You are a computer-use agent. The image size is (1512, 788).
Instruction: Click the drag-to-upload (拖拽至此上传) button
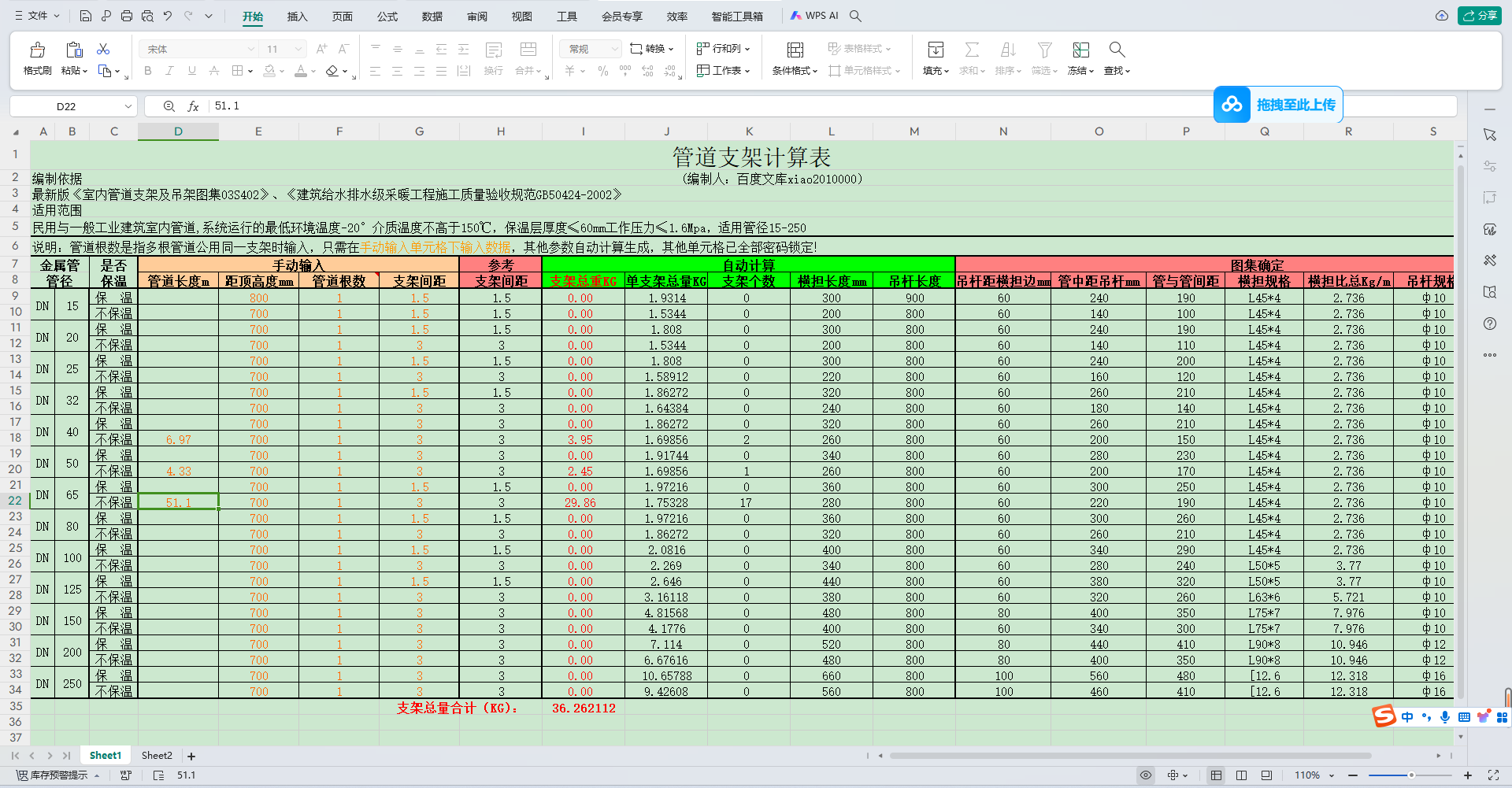1278,105
